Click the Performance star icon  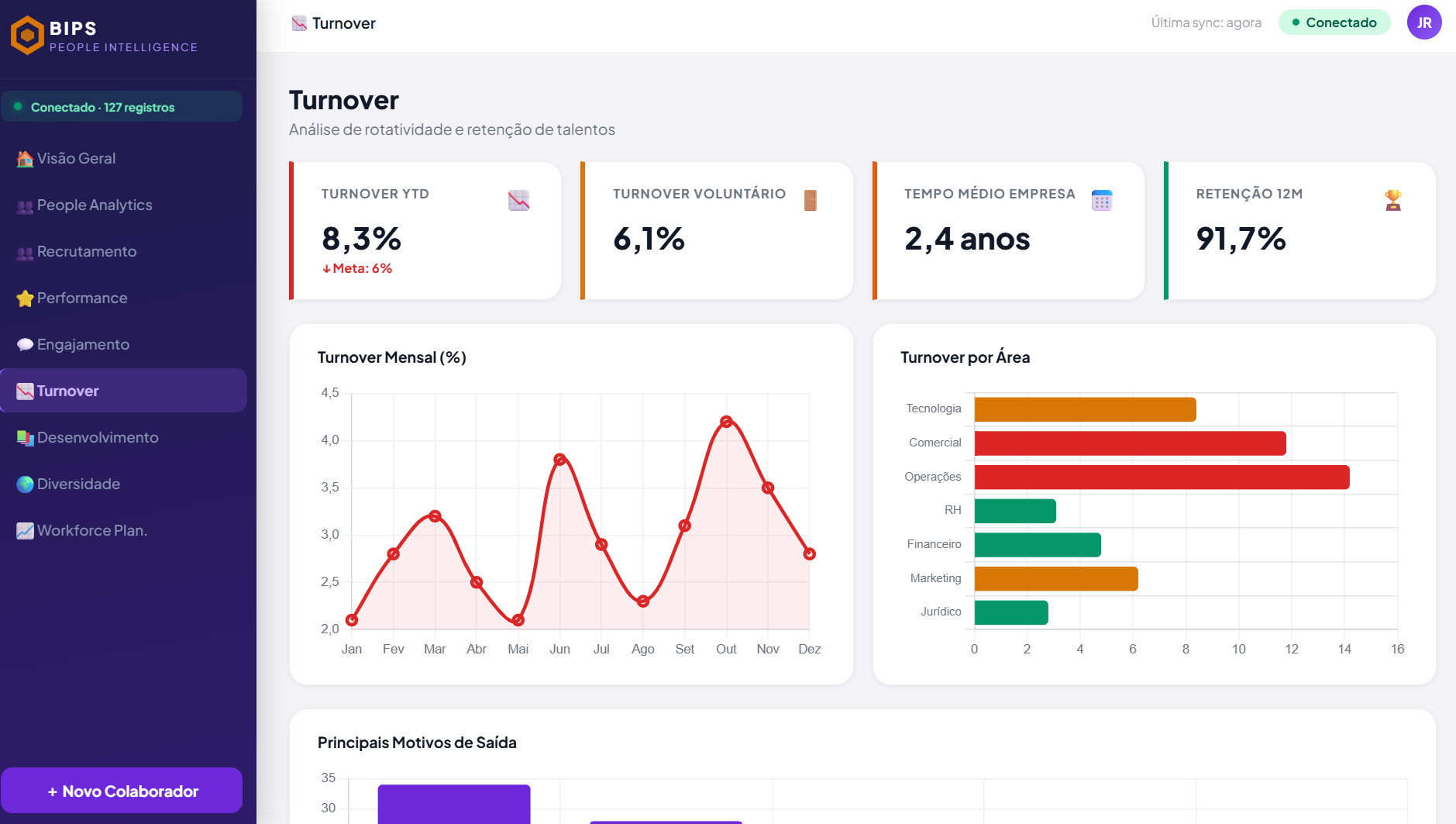(25, 298)
